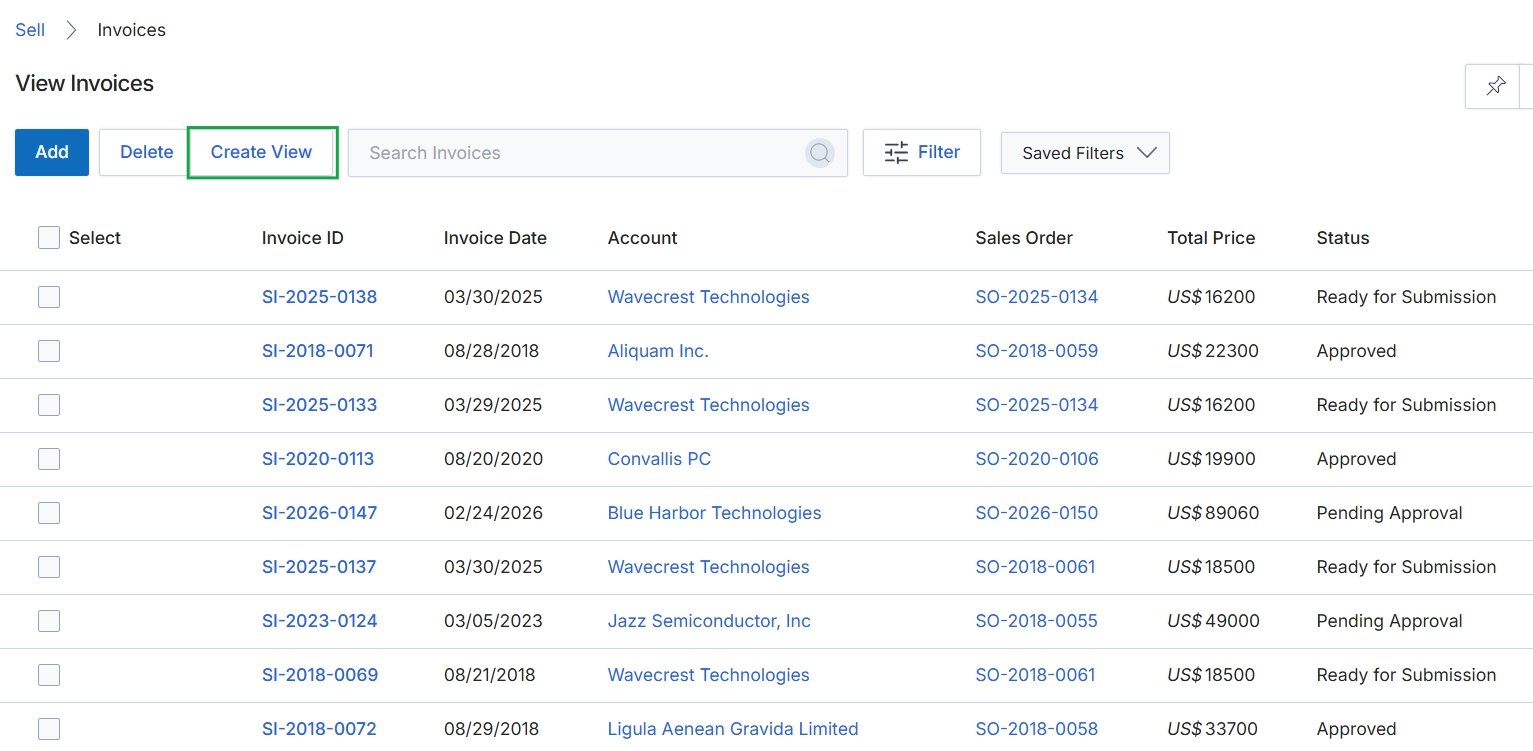
Task: Check the box for invoice SI-2026-0147
Action: click(49, 513)
